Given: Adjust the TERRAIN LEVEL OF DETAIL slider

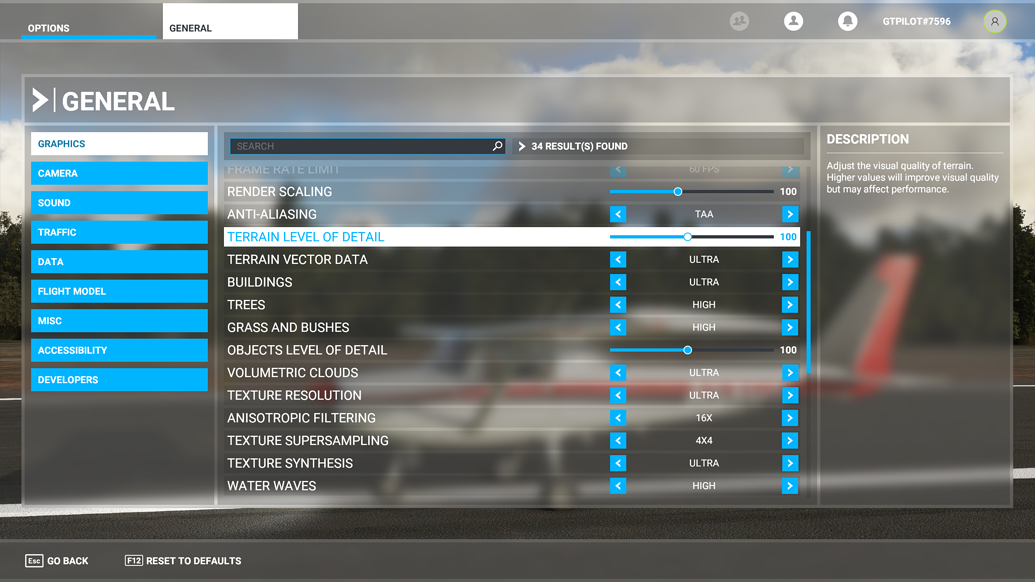Looking at the screenshot, I should [687, 236].
